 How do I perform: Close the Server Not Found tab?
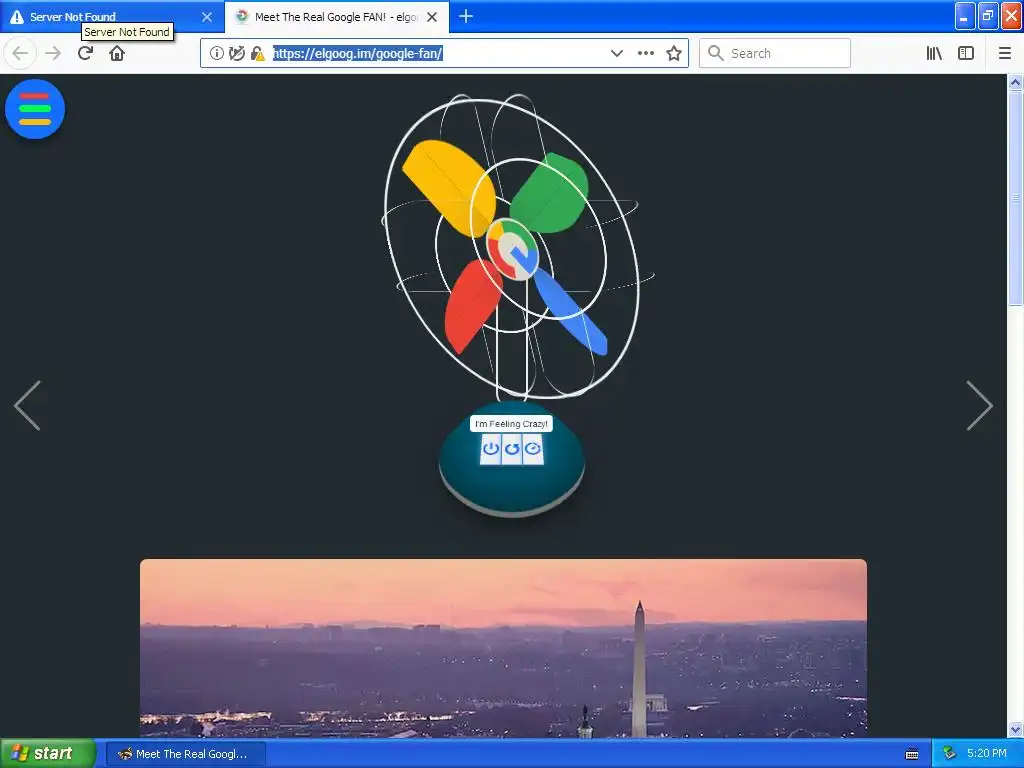(207, 17)
